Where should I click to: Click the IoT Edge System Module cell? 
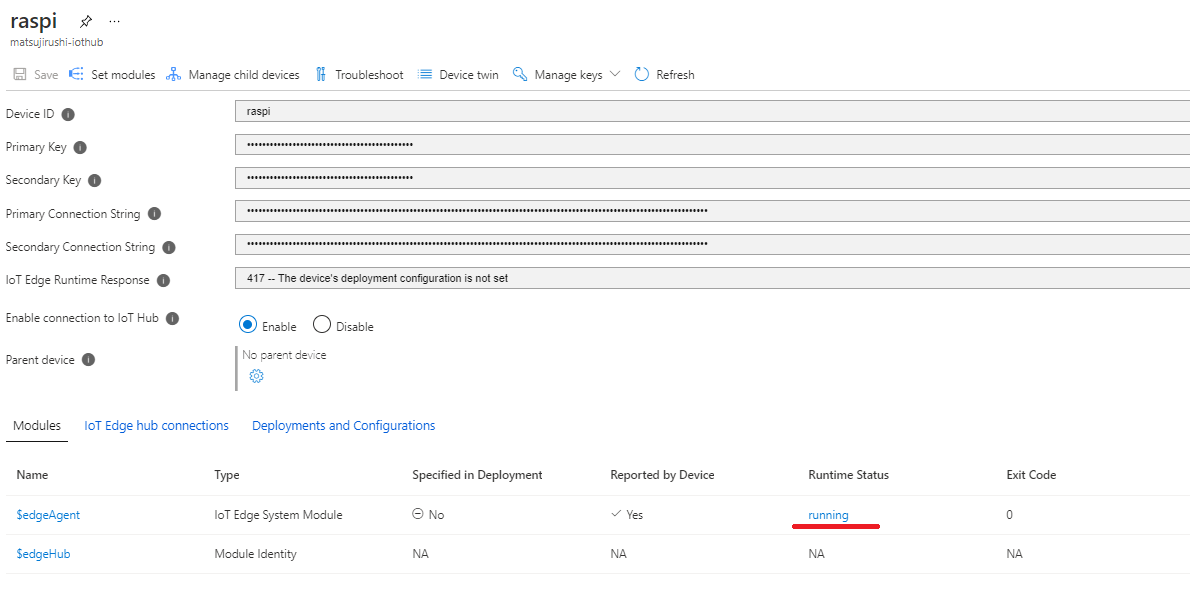coord(279,515)
